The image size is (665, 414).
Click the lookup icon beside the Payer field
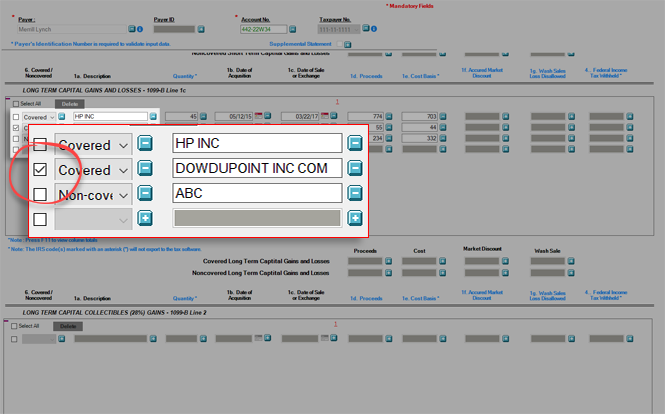point(132,29)
